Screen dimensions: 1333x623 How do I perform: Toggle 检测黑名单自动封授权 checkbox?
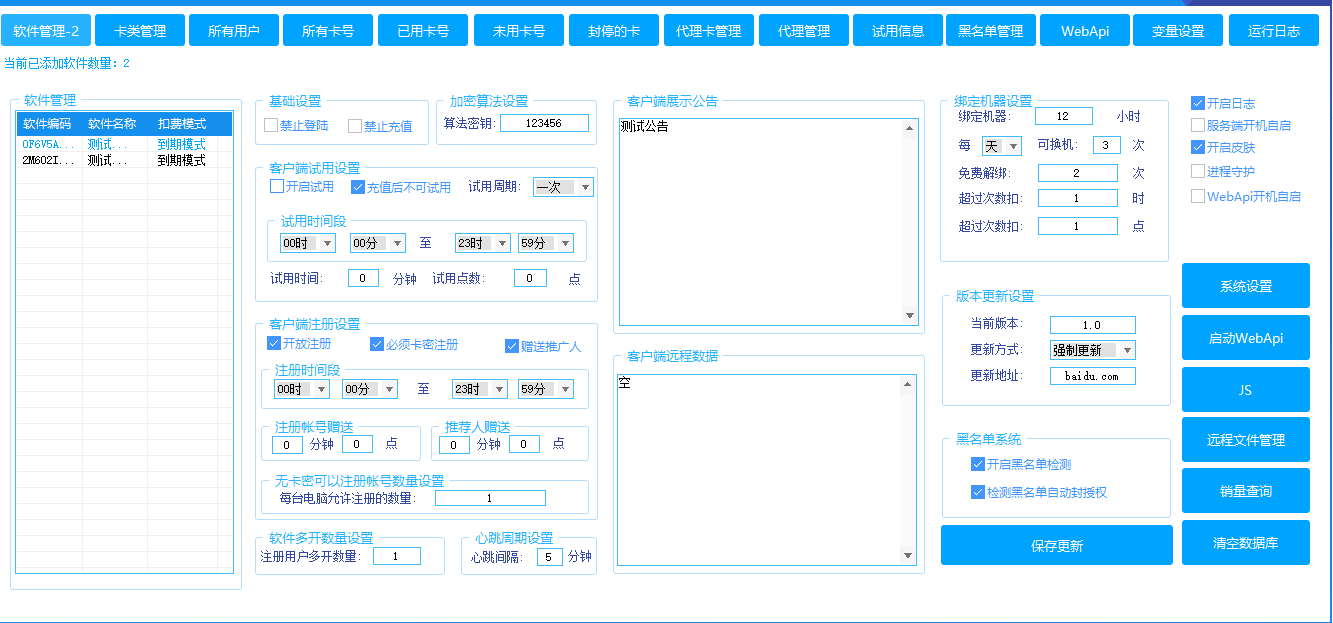(1039, 492)
